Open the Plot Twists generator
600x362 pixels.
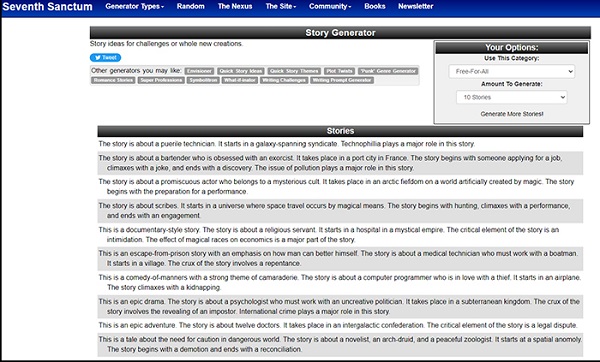339,71
